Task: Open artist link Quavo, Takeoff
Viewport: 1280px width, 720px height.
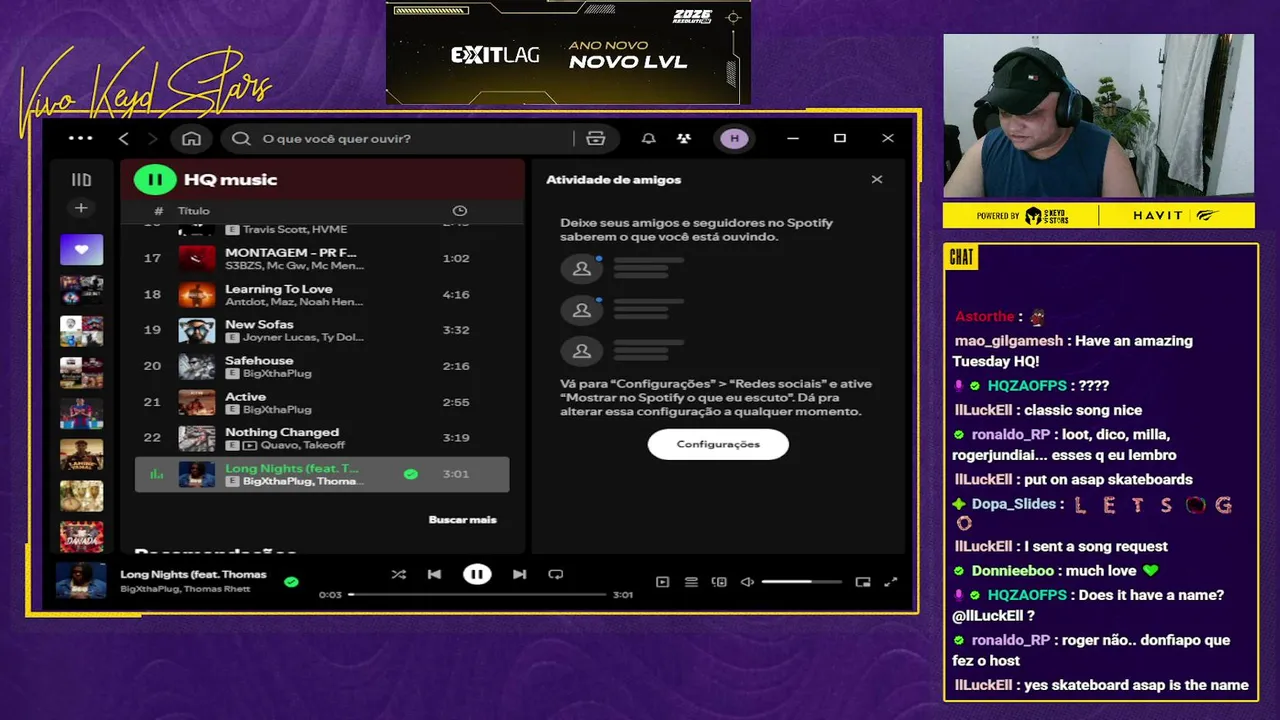Action: (304, 445)
